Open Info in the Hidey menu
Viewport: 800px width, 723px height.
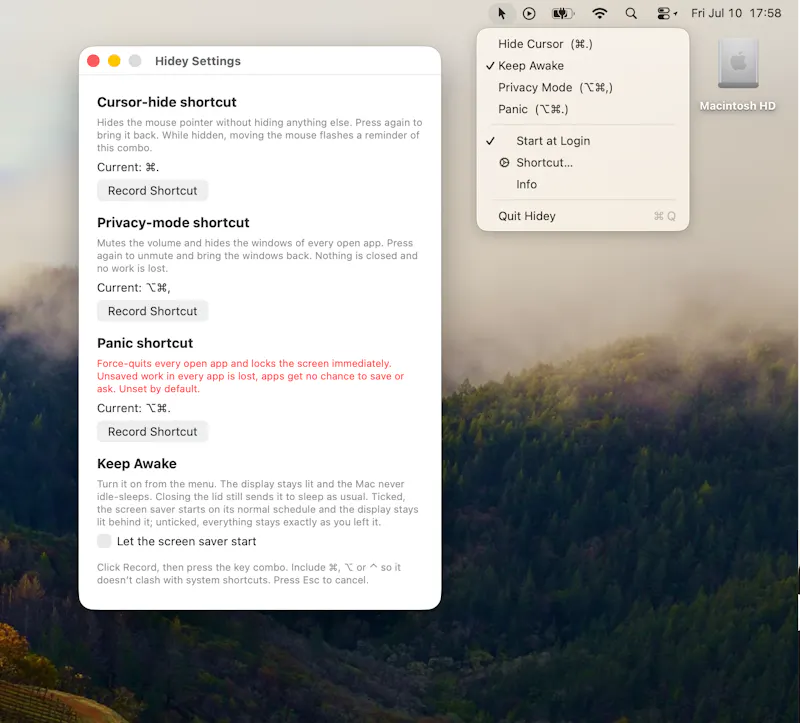pos(583,184)
